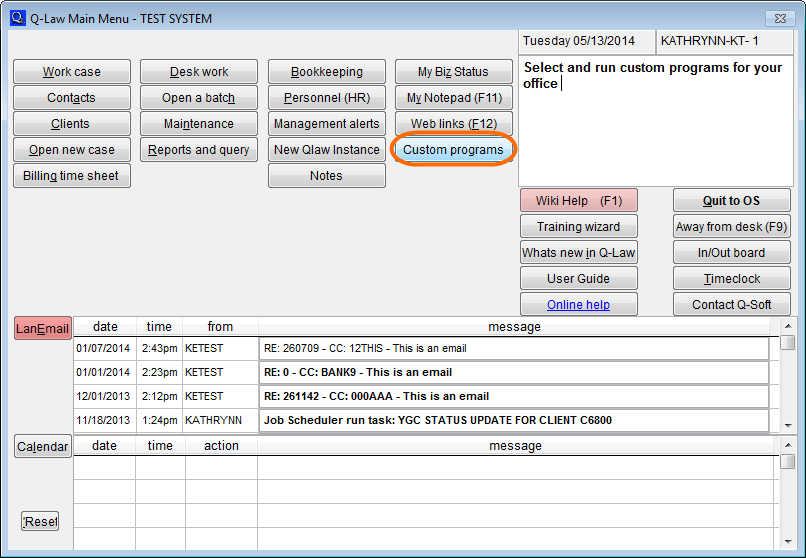806x558 pixels.
Task: Click calendar list scroll down arrow
Action: coord(787,542)
